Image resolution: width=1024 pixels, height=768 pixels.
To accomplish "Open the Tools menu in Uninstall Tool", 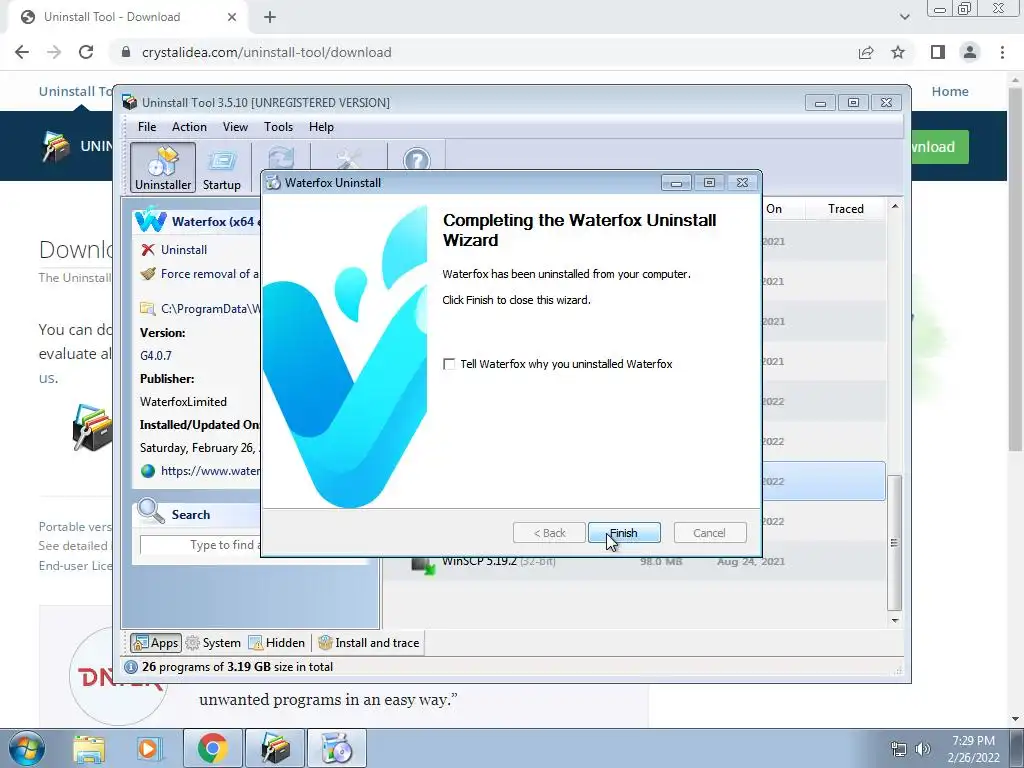I will click(278, 127).
